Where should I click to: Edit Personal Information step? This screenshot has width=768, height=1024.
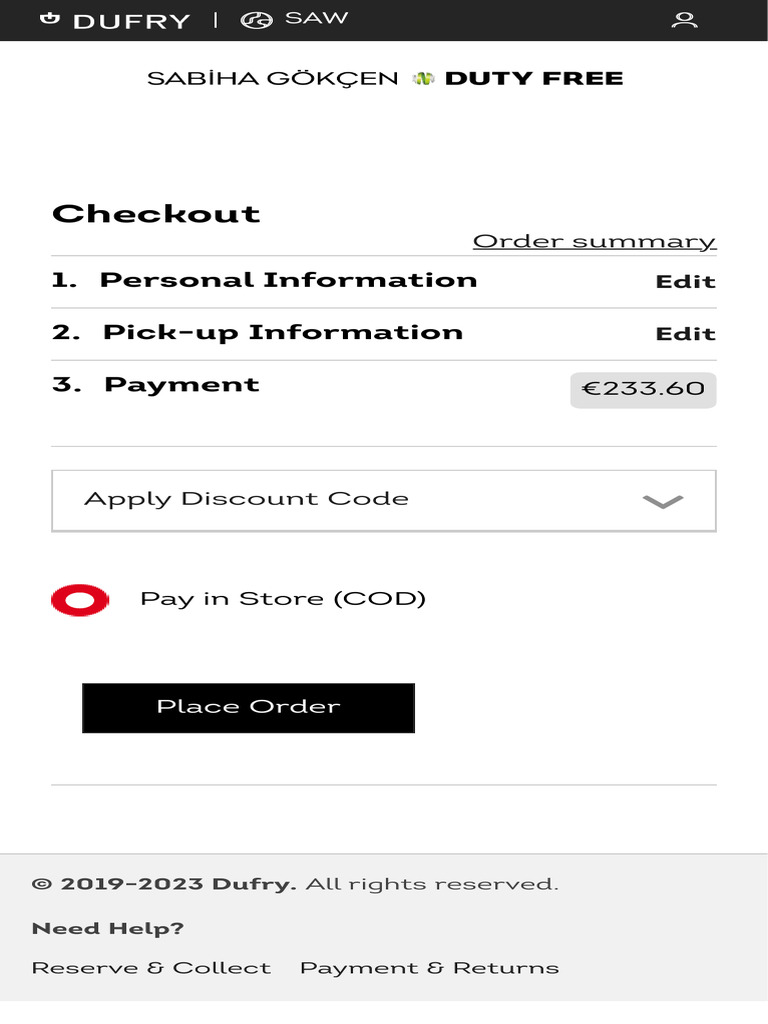(685, 282)
